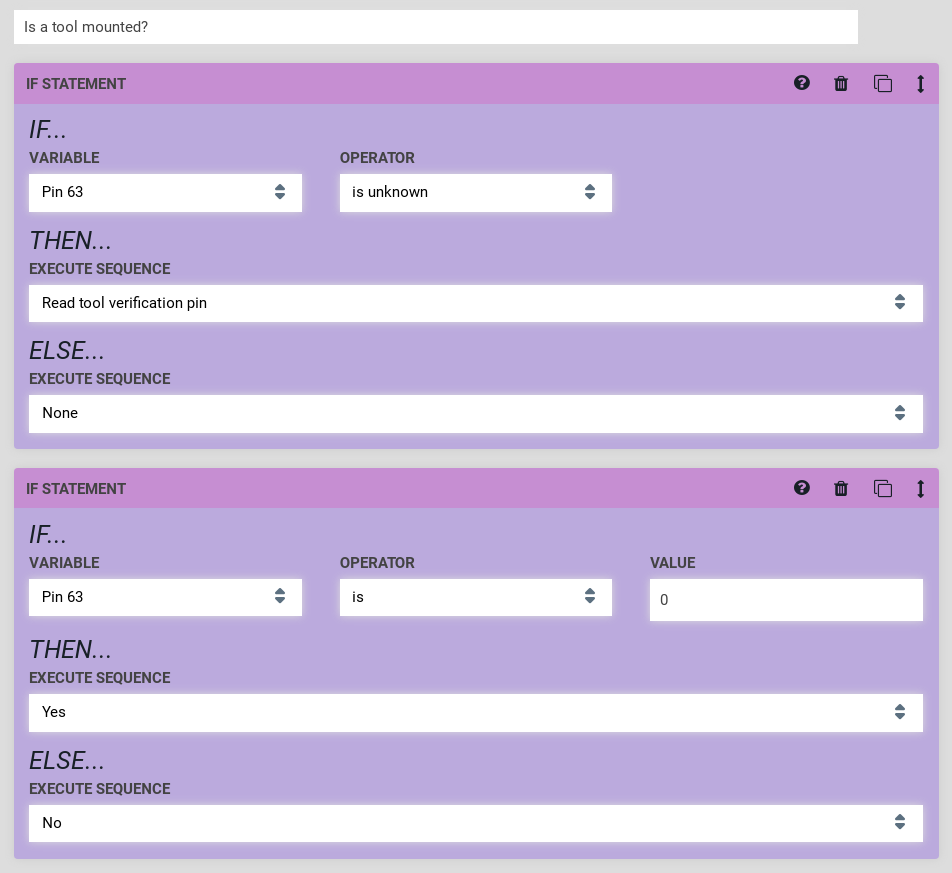
Task: Open help for the first IF statement
Action: point(802,83)
